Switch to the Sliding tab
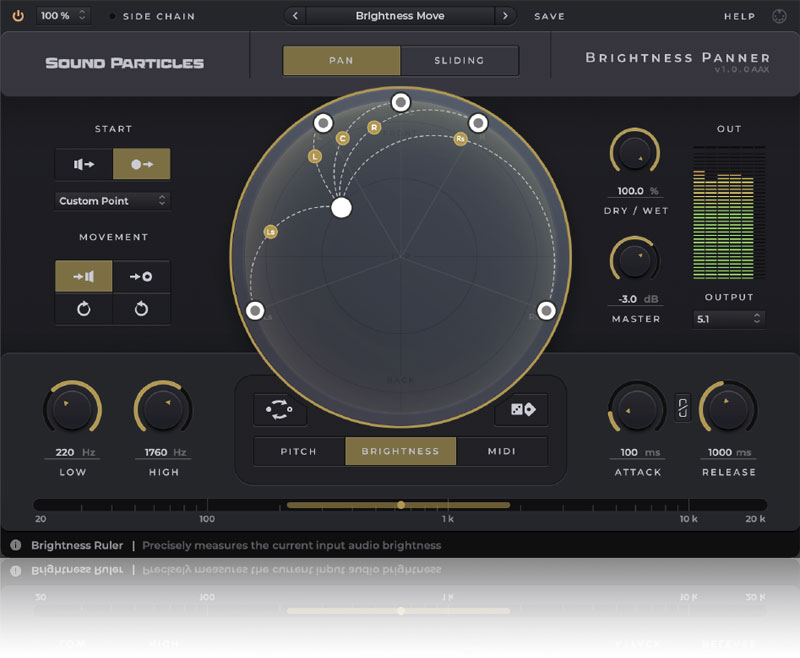 459,60
